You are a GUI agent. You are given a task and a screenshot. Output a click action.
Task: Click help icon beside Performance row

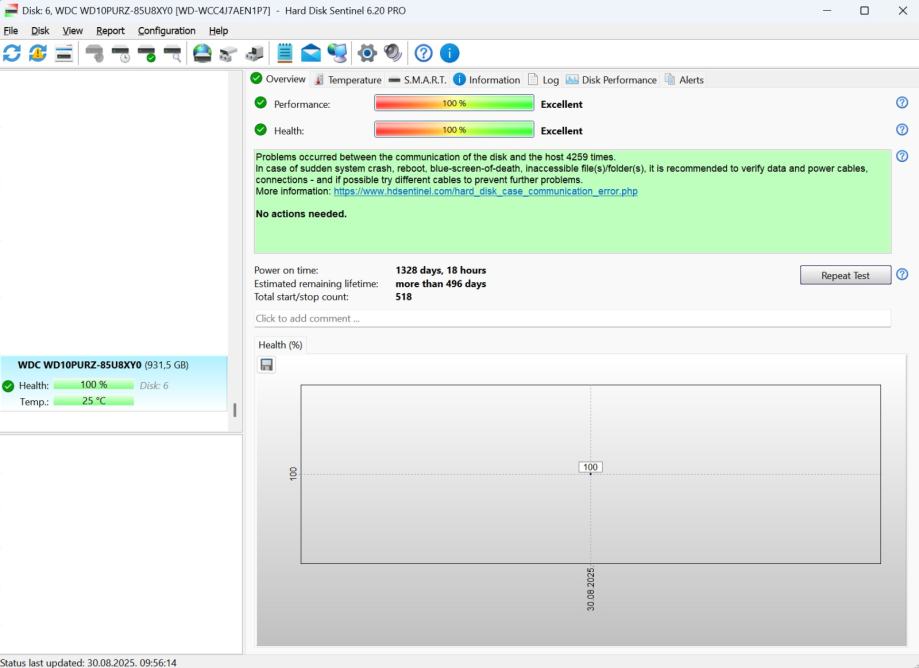(902, 103)
